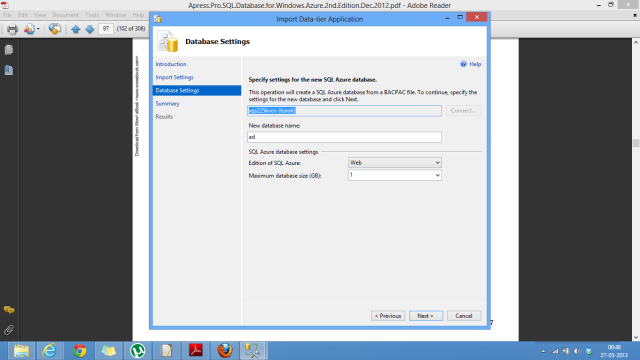Open the notepad app from the taskbar
The width and height of the screenshot is (640, 360).
pyautogui.click(x=167, y=351)
